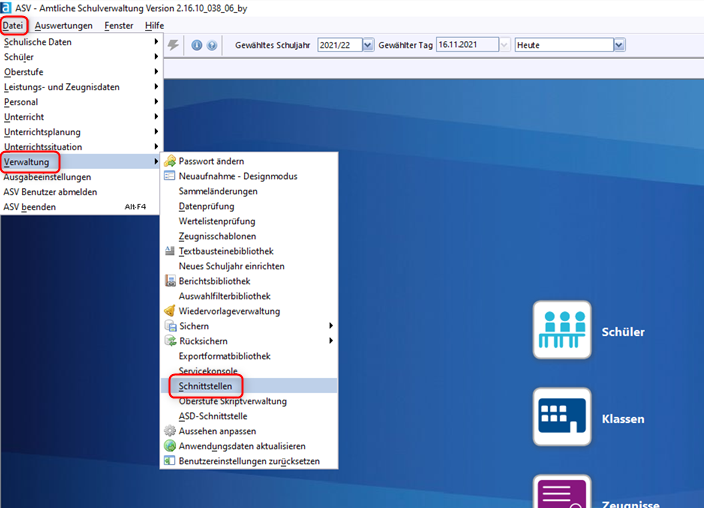Click the lightning bolt toolbar icon

pyautogui.click(x=173, y=44)
